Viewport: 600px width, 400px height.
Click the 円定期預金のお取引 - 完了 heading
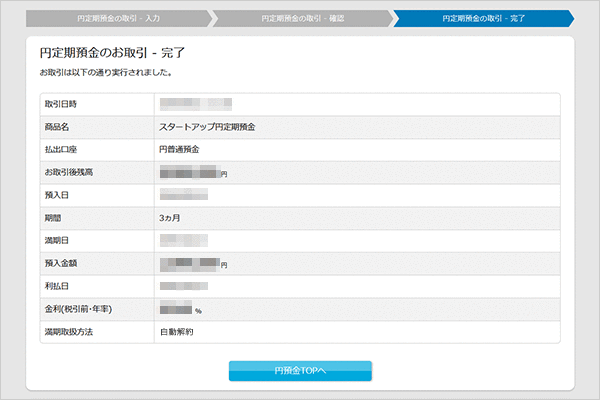click(112, 52)
